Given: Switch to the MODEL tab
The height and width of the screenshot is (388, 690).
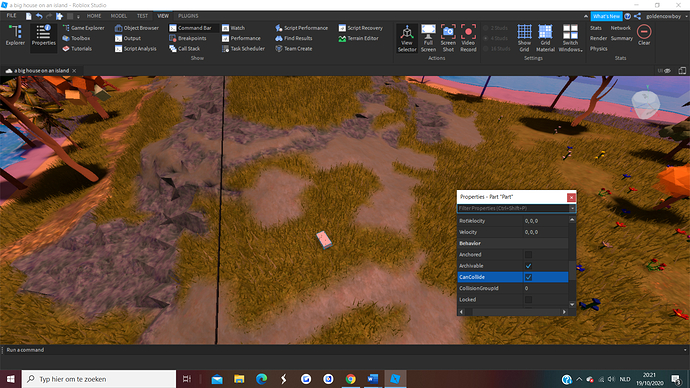Looking at the screenshot, I should (119, 16).
